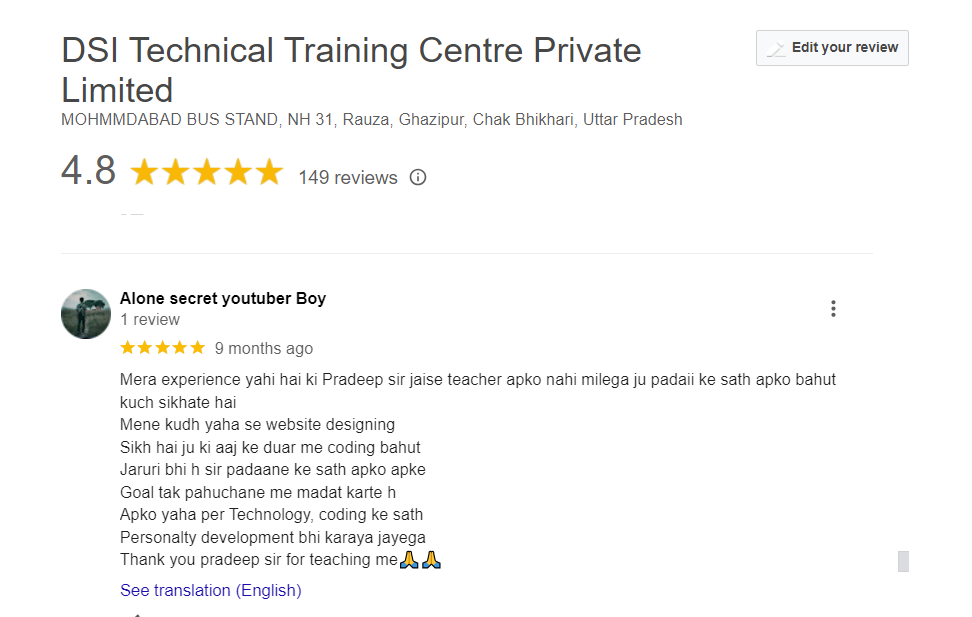Click See translation (English) link
This screenshot has width=972, height=617.
pos(210,590)
